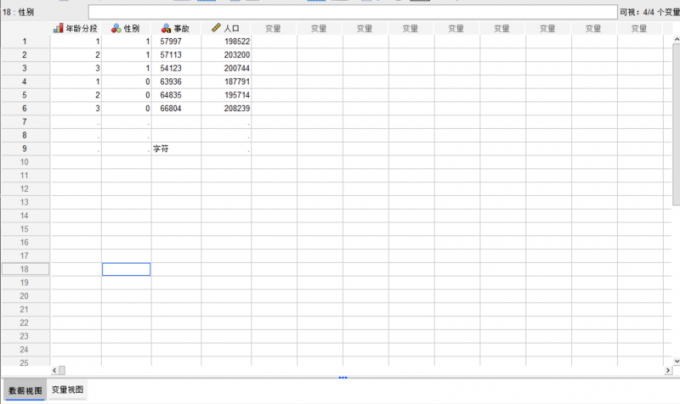Image resolution: width=680 pixels, height=404 pixels.
Task: Select row header number 9
Action: coord(25,148)
